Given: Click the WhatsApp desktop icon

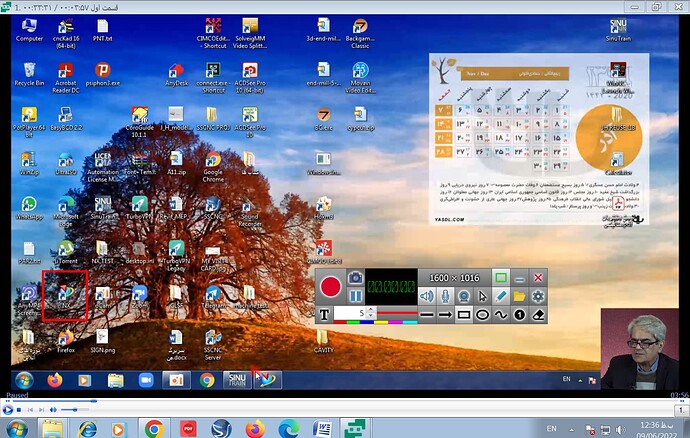Looking at the screenshot, I should [29, 208].
